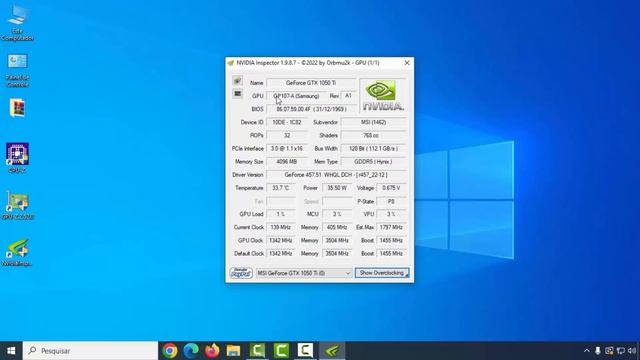This screenshot has height=360, width=640.
Task: Open File Explorer from the taskbar
Action: (233, 351)
